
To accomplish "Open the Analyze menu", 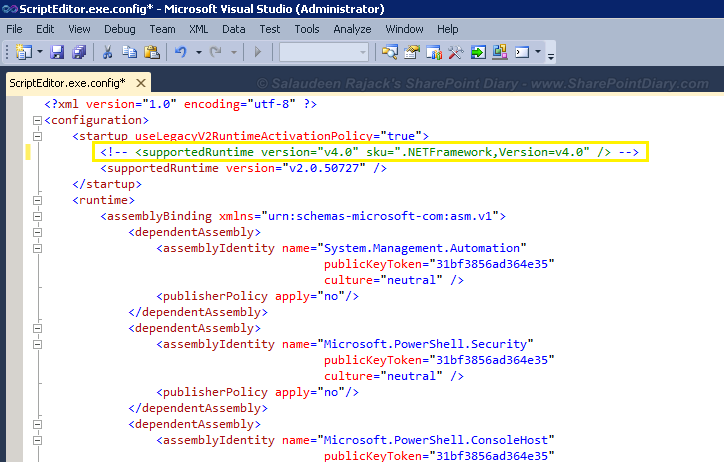I will click(352, 29).
